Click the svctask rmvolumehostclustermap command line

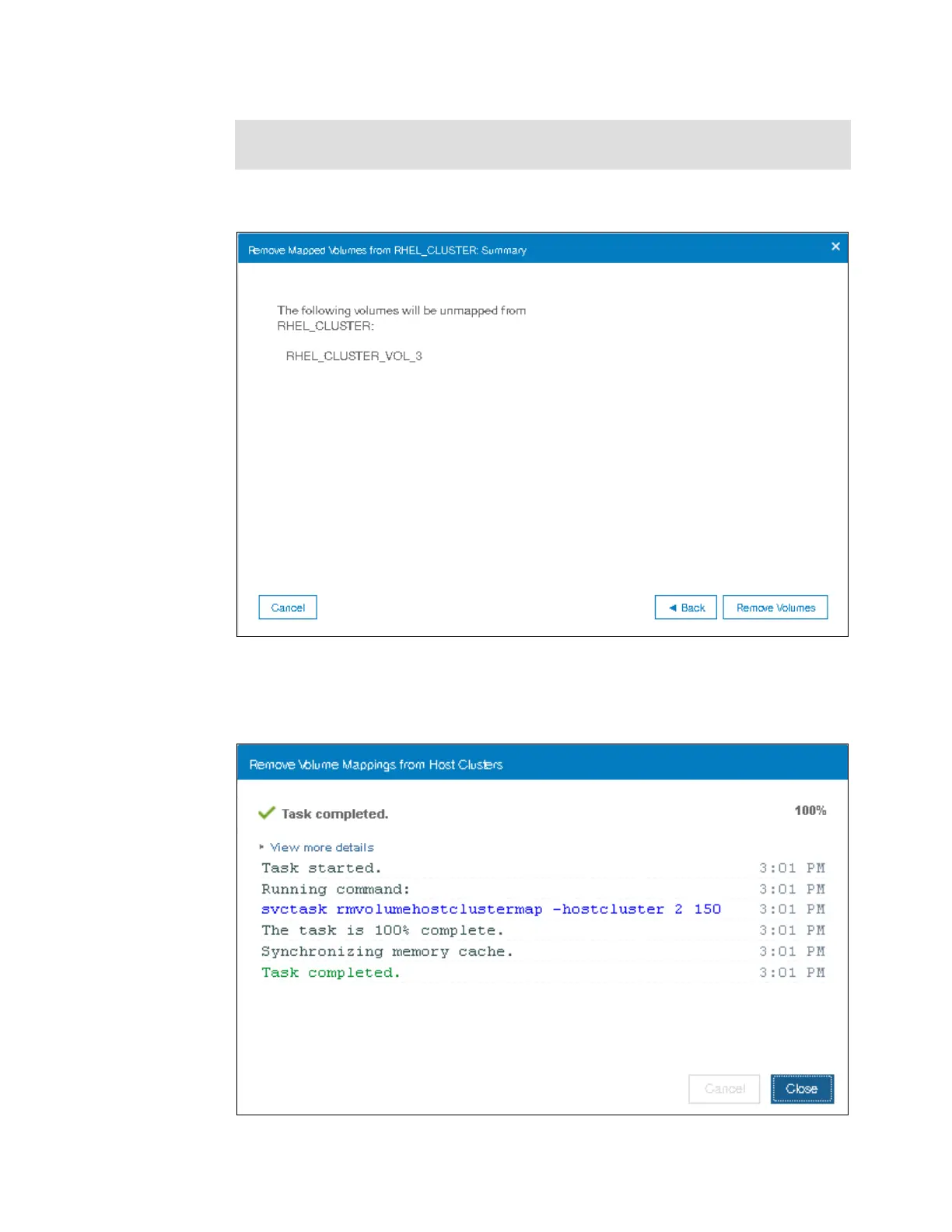(x=491, y=909)
